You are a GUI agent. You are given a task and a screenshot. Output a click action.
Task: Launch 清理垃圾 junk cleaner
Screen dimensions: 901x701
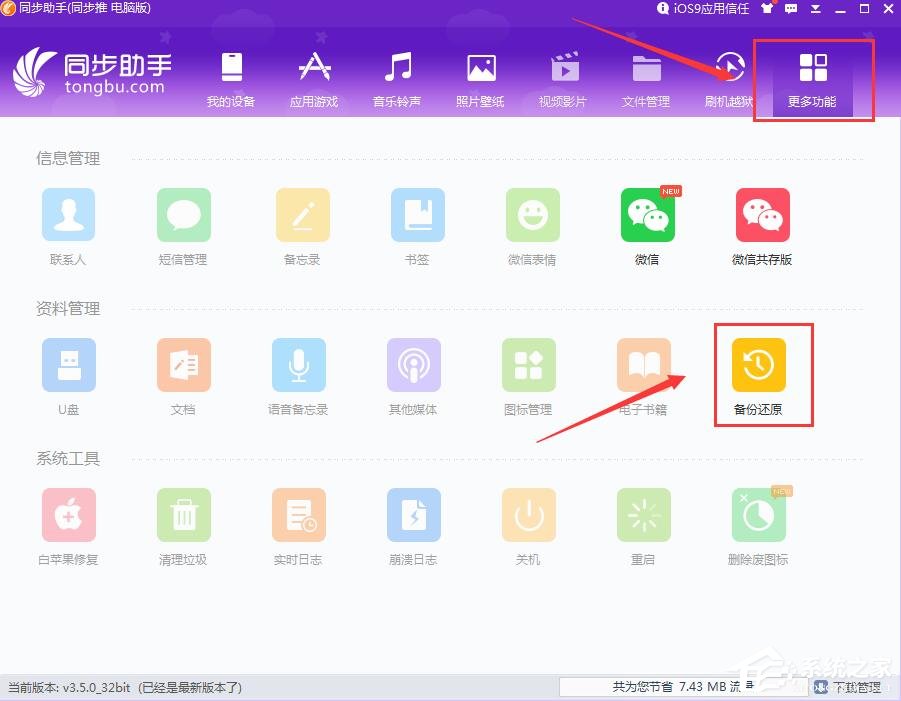[x=183, y=515]
